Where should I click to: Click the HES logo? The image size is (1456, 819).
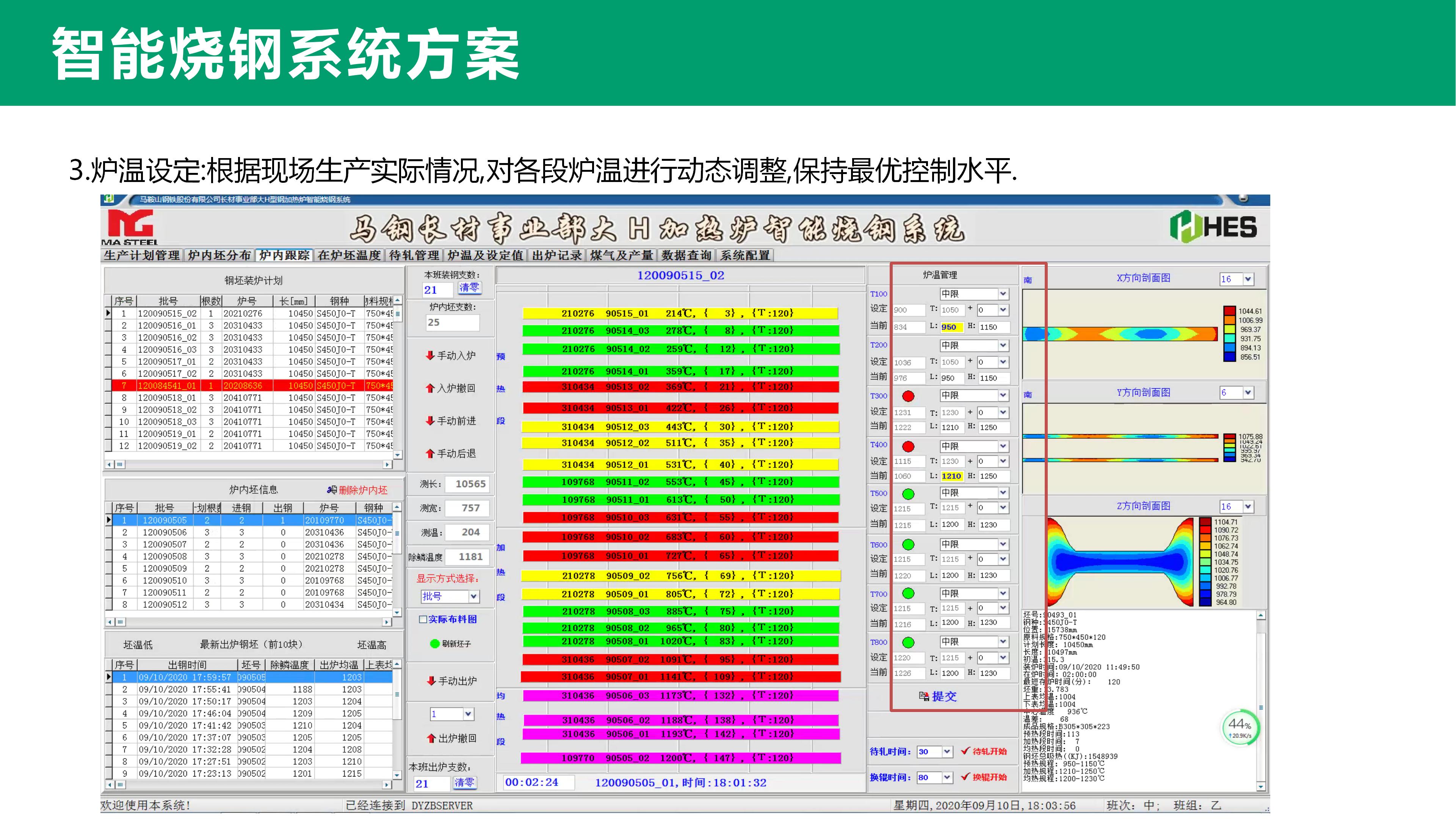1213,227
